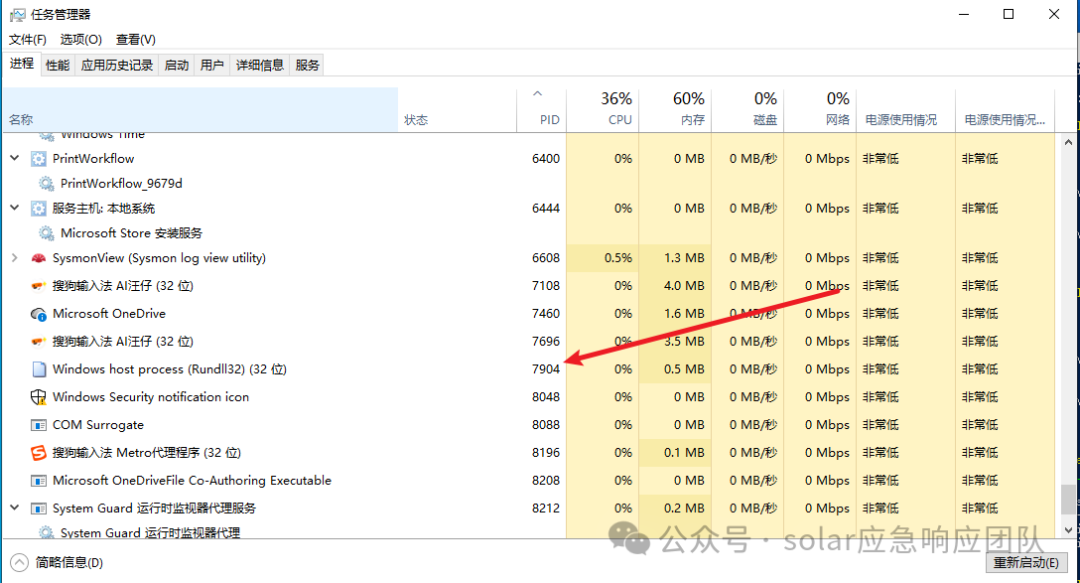Switch to the 详细信息 tab
1080x583 pixels.
(x=259, y=65)
